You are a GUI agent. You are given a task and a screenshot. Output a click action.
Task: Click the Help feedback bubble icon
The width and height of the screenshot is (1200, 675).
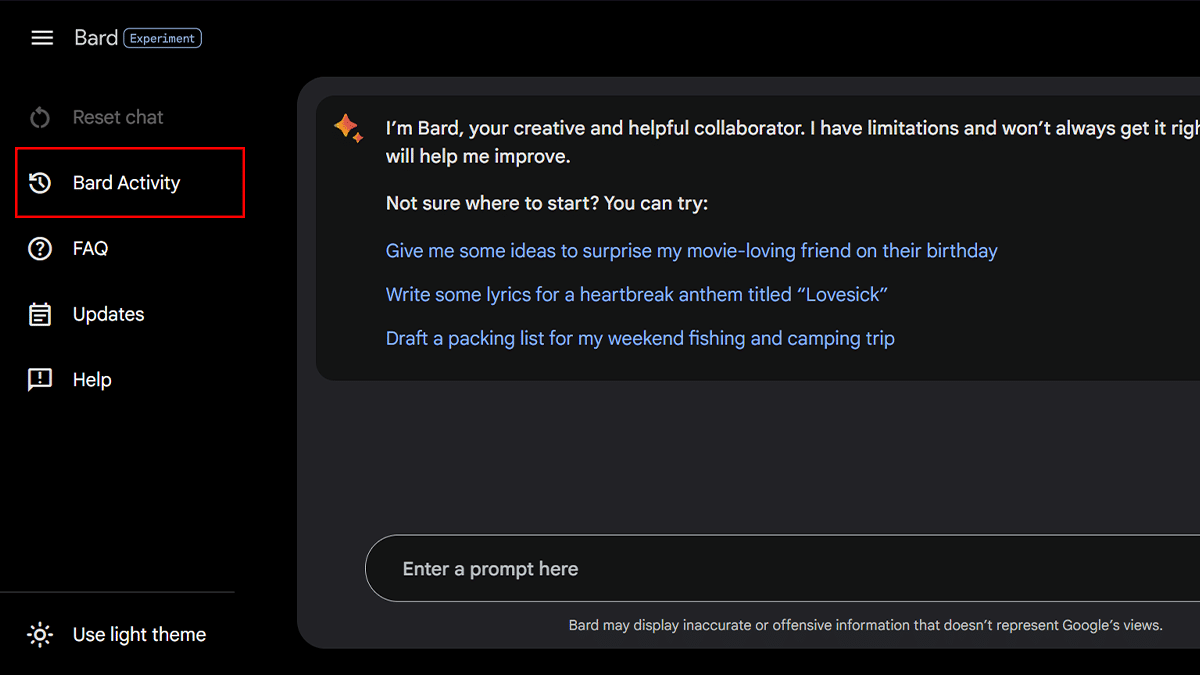coord(40,380)
